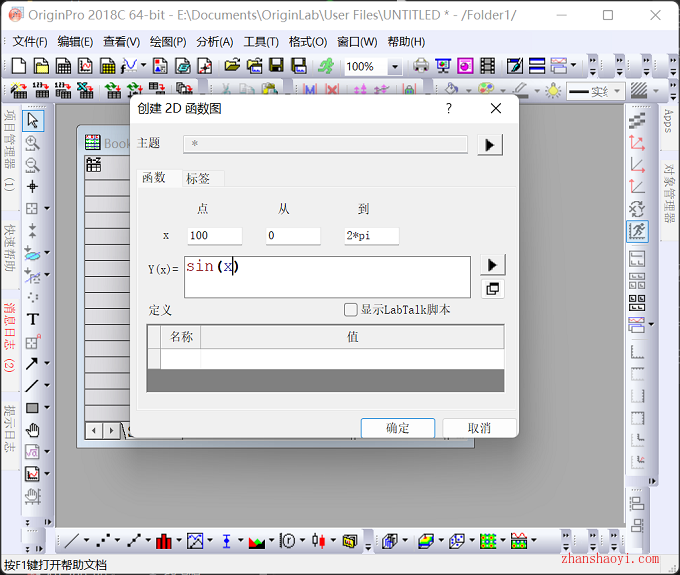Click the Scatter plot icon in bottom toolbar
680x575 pixels.
[103, 541]
